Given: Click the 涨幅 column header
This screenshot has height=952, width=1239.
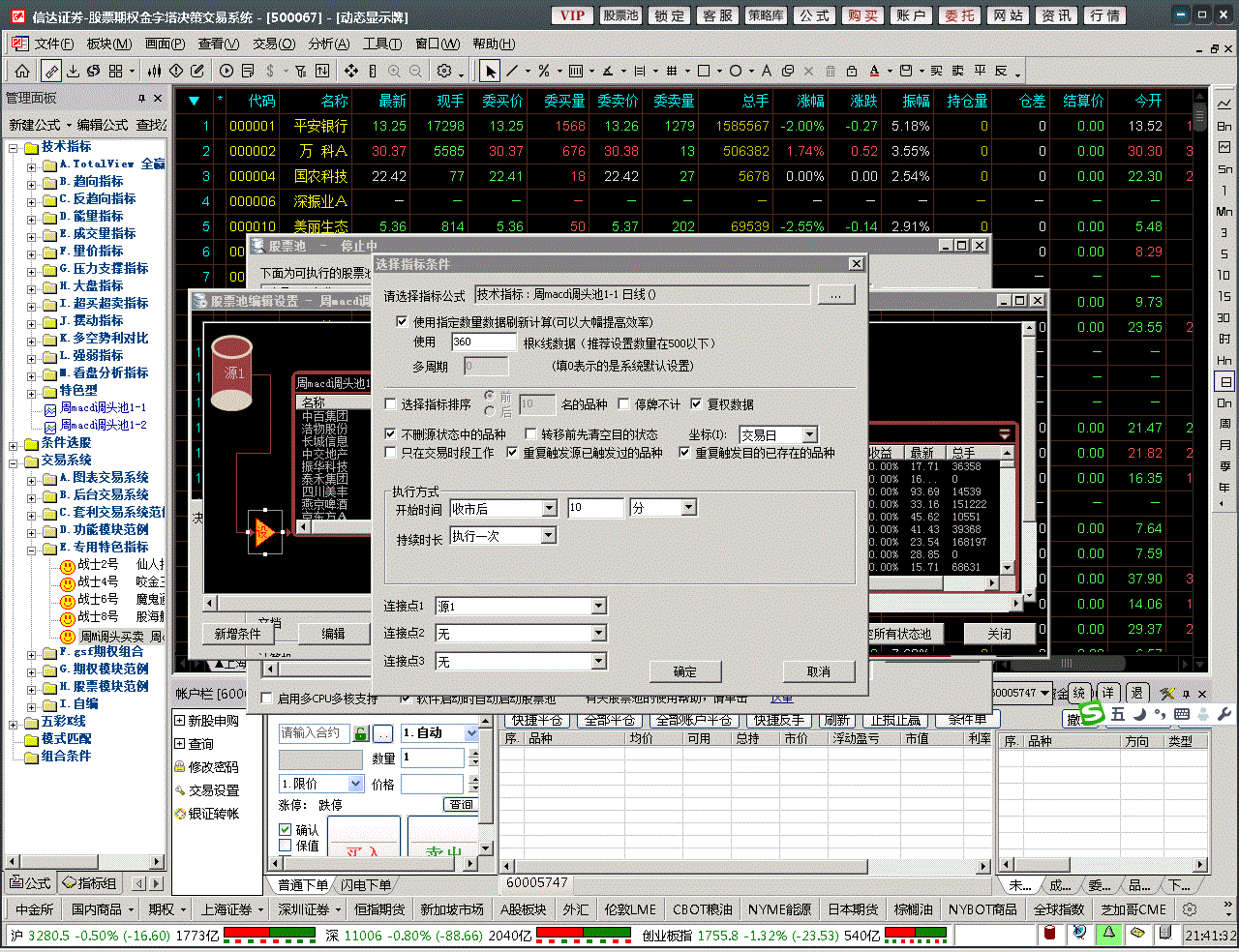Looking at the screenshot, I should [810, 101].
